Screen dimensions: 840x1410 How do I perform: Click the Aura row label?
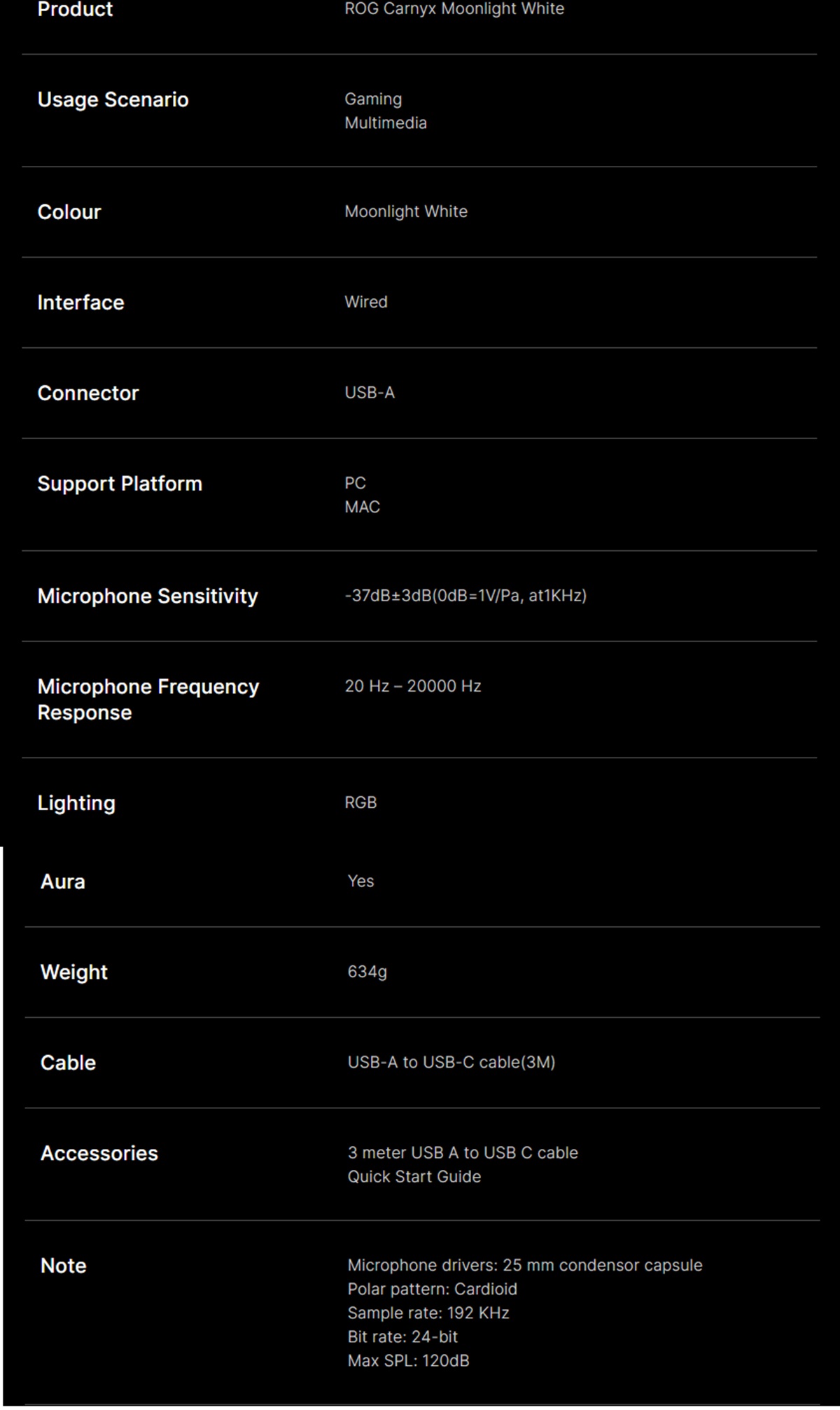63,881
